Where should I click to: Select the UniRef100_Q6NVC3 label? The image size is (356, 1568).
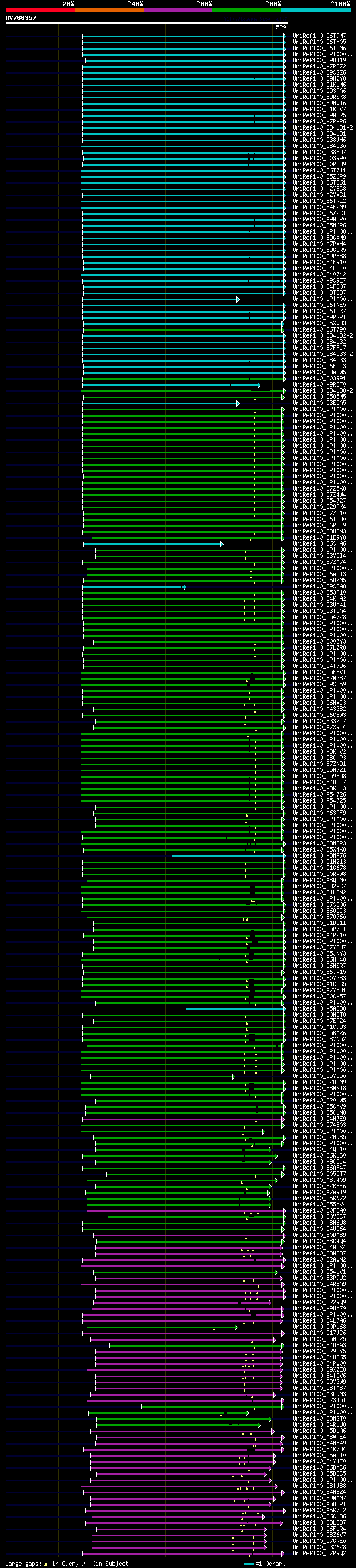tap(319, 703)
